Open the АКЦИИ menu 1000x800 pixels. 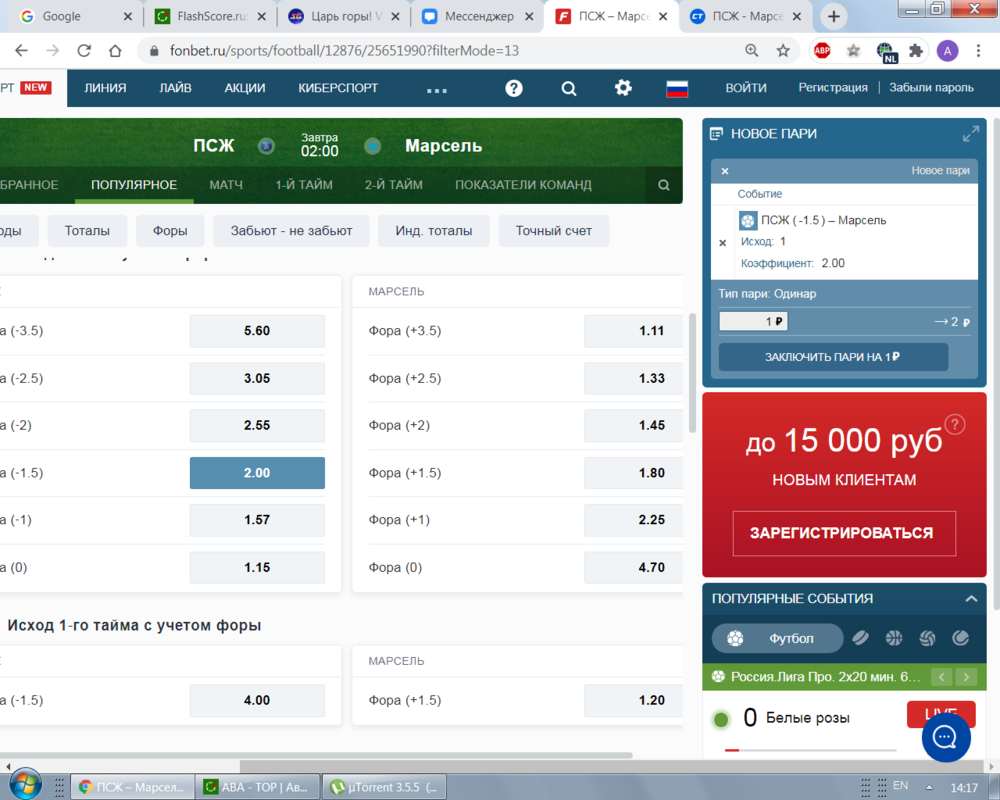tap(245, 88)
